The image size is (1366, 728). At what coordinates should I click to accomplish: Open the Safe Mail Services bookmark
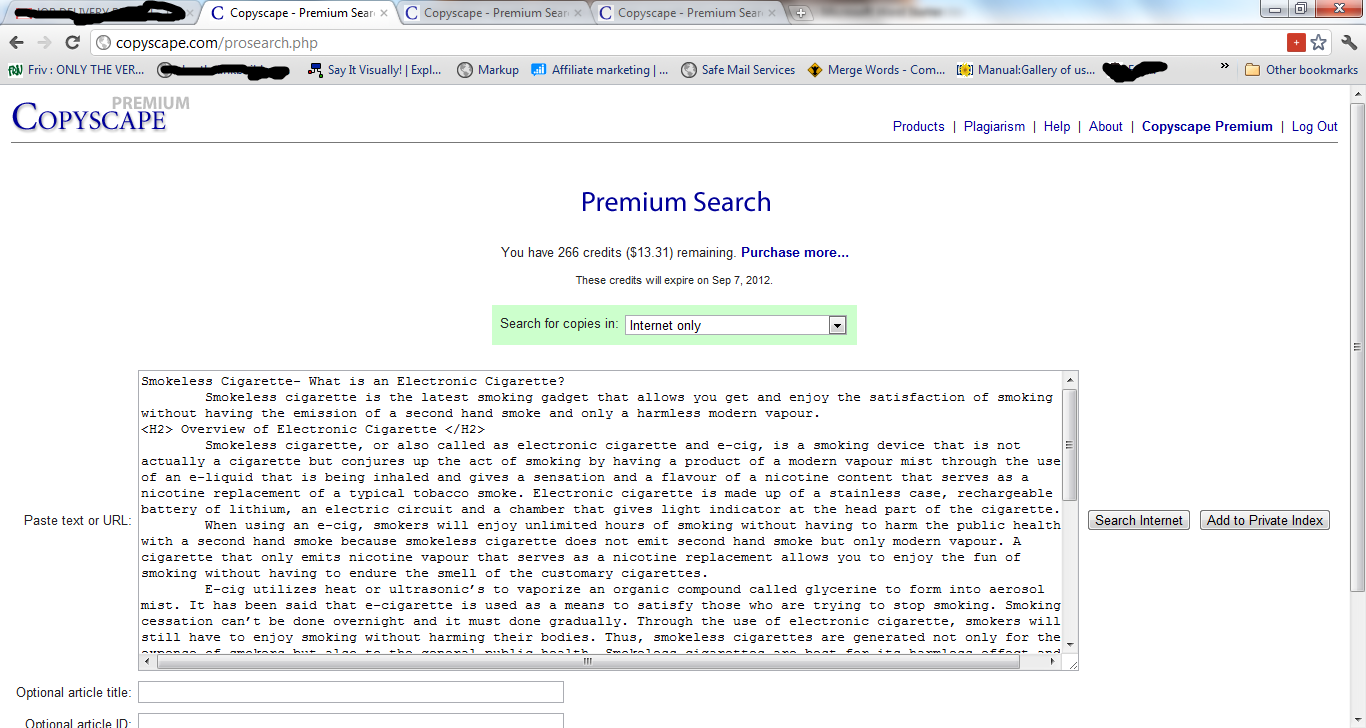(x=738, y=70)
